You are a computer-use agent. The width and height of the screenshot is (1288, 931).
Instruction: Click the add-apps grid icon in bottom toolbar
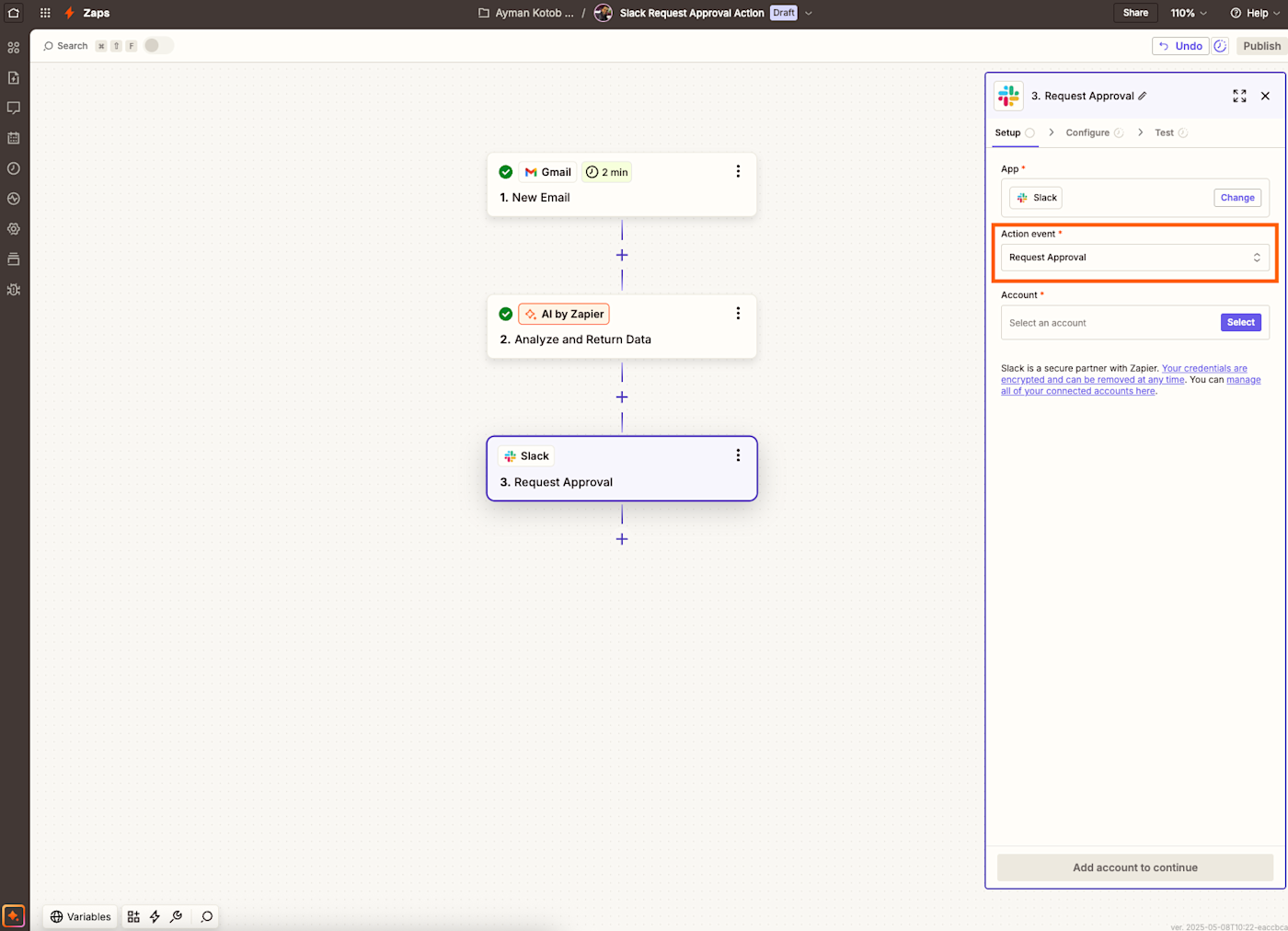(133, 916)
